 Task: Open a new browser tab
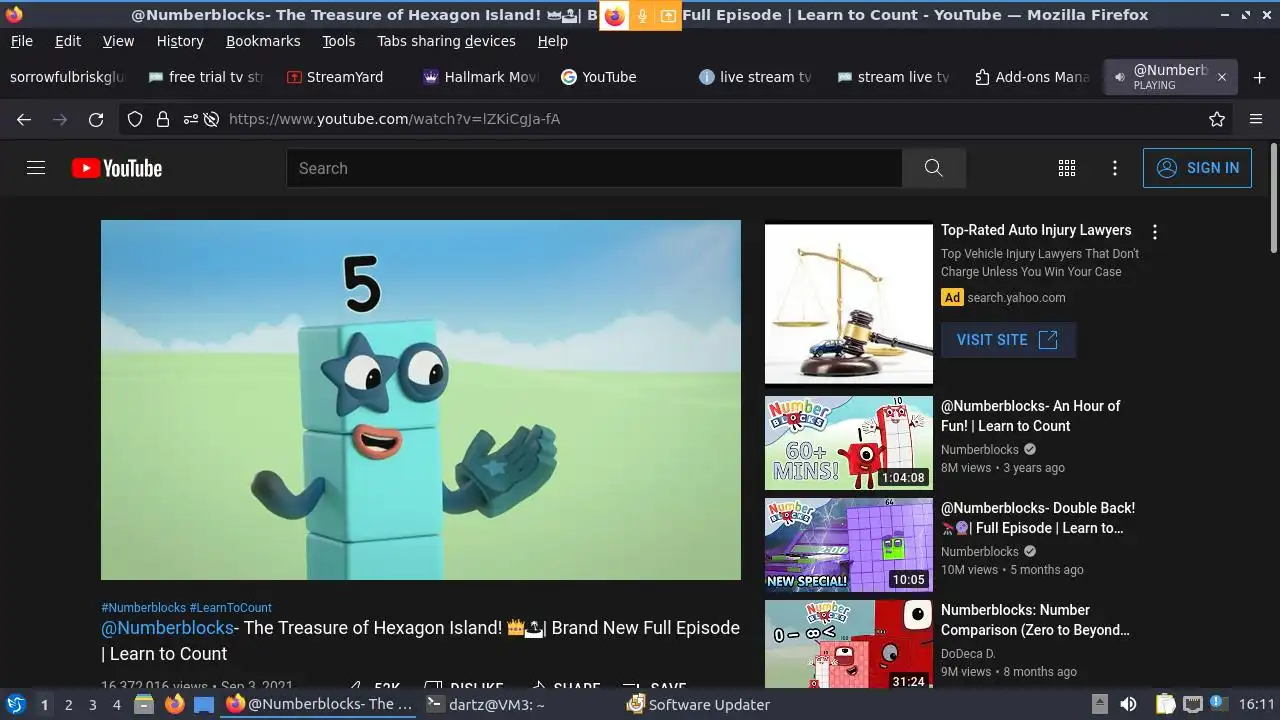tap(1259, 77)
